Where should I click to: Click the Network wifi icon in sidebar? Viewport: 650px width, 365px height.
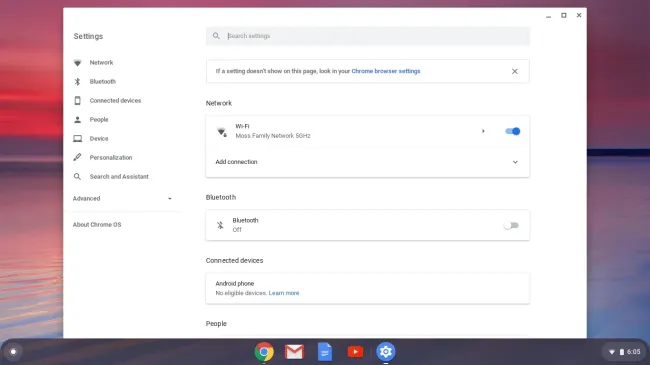pos(78,63)
